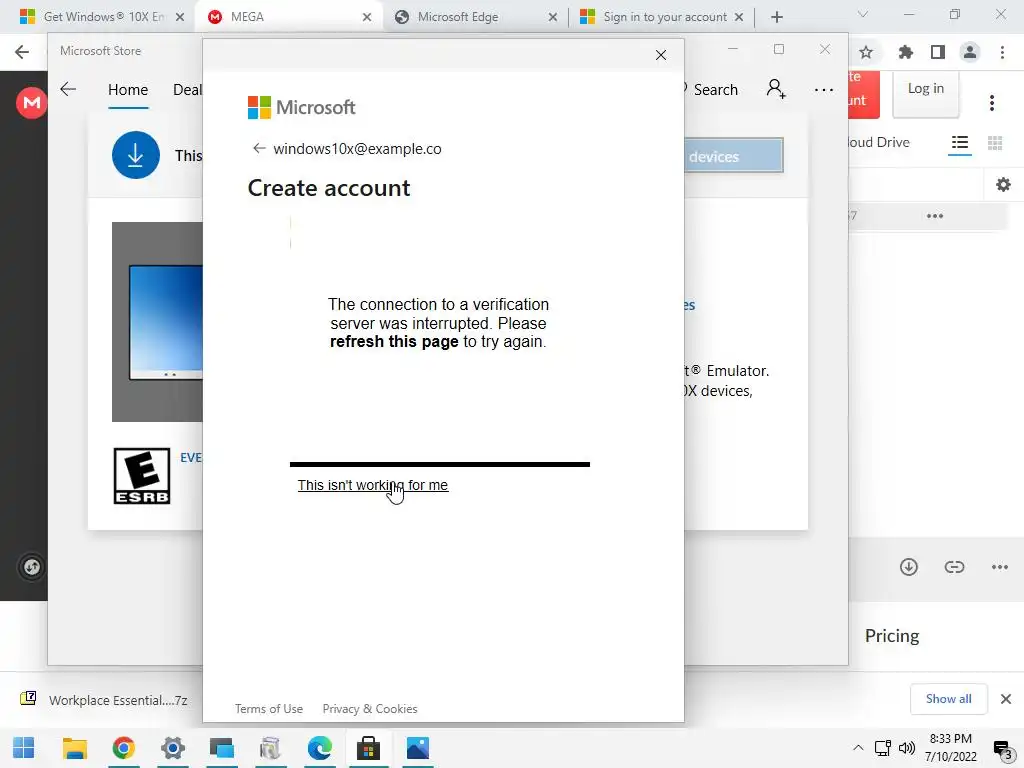Click MEGA get link icon
The height and width of the screenshot is (768, 1024).
954,566
